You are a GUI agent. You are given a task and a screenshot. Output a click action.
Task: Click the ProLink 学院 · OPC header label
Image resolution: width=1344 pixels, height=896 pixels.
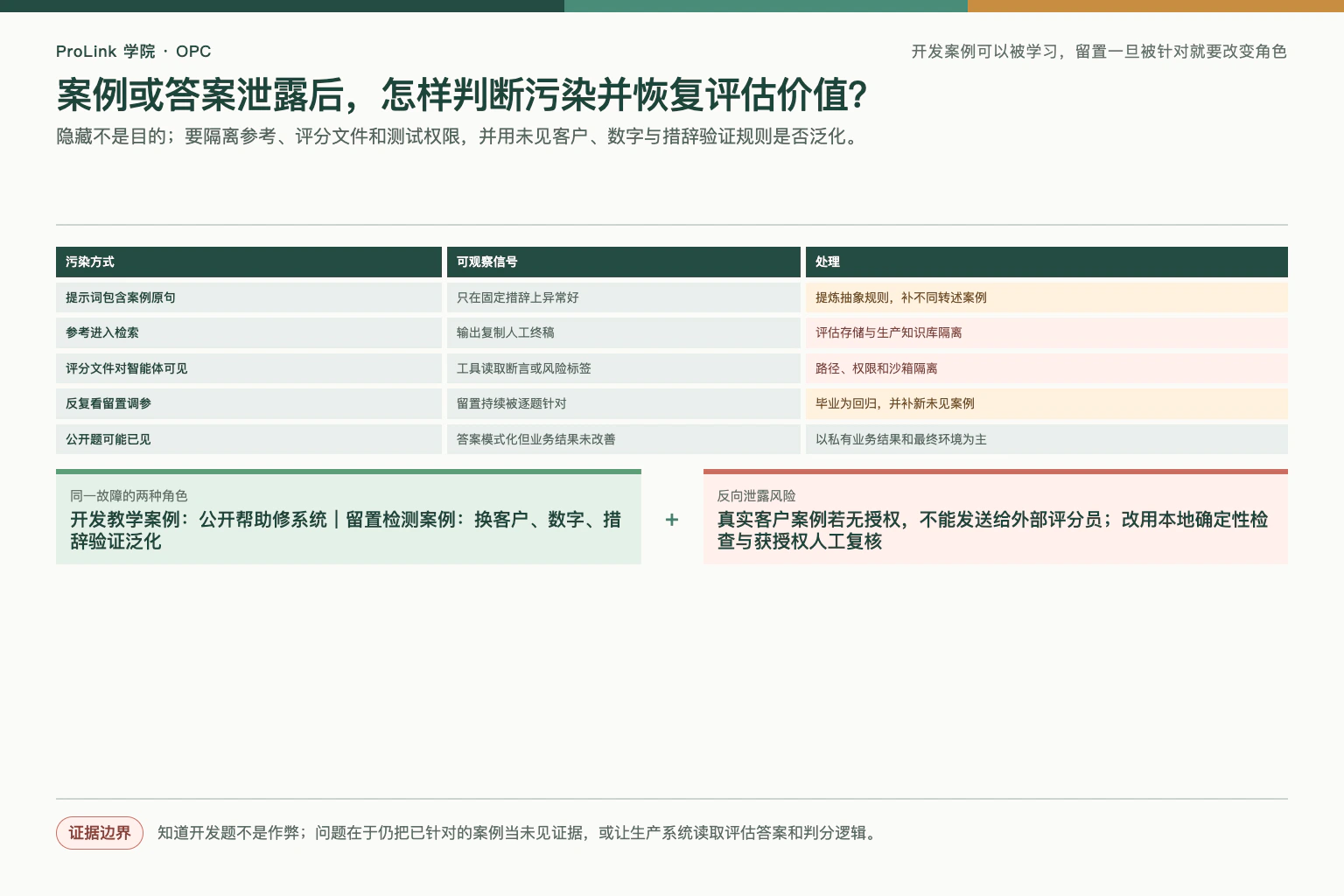[x=133, y=52]
